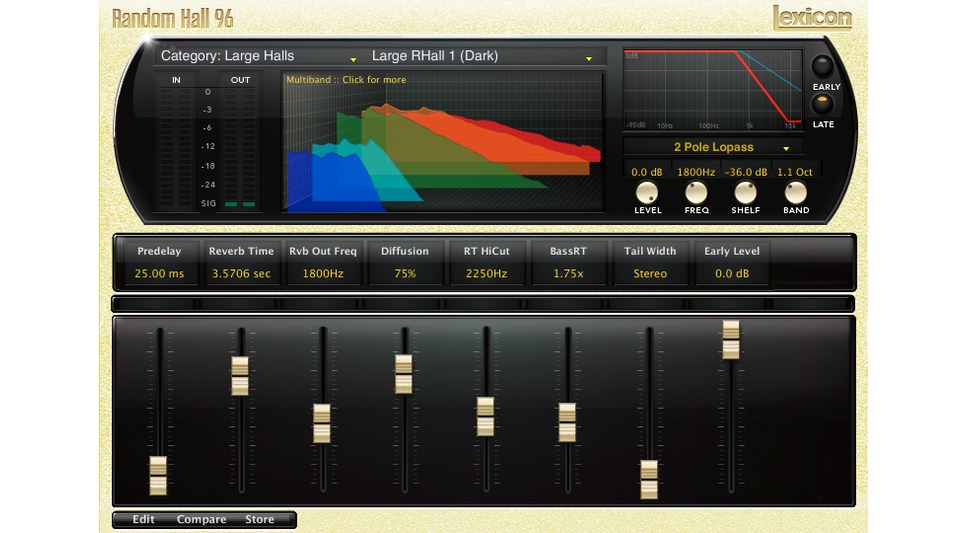Click the Compare button
This screenshot has height=533, width=967.
(x=201, y=519)
